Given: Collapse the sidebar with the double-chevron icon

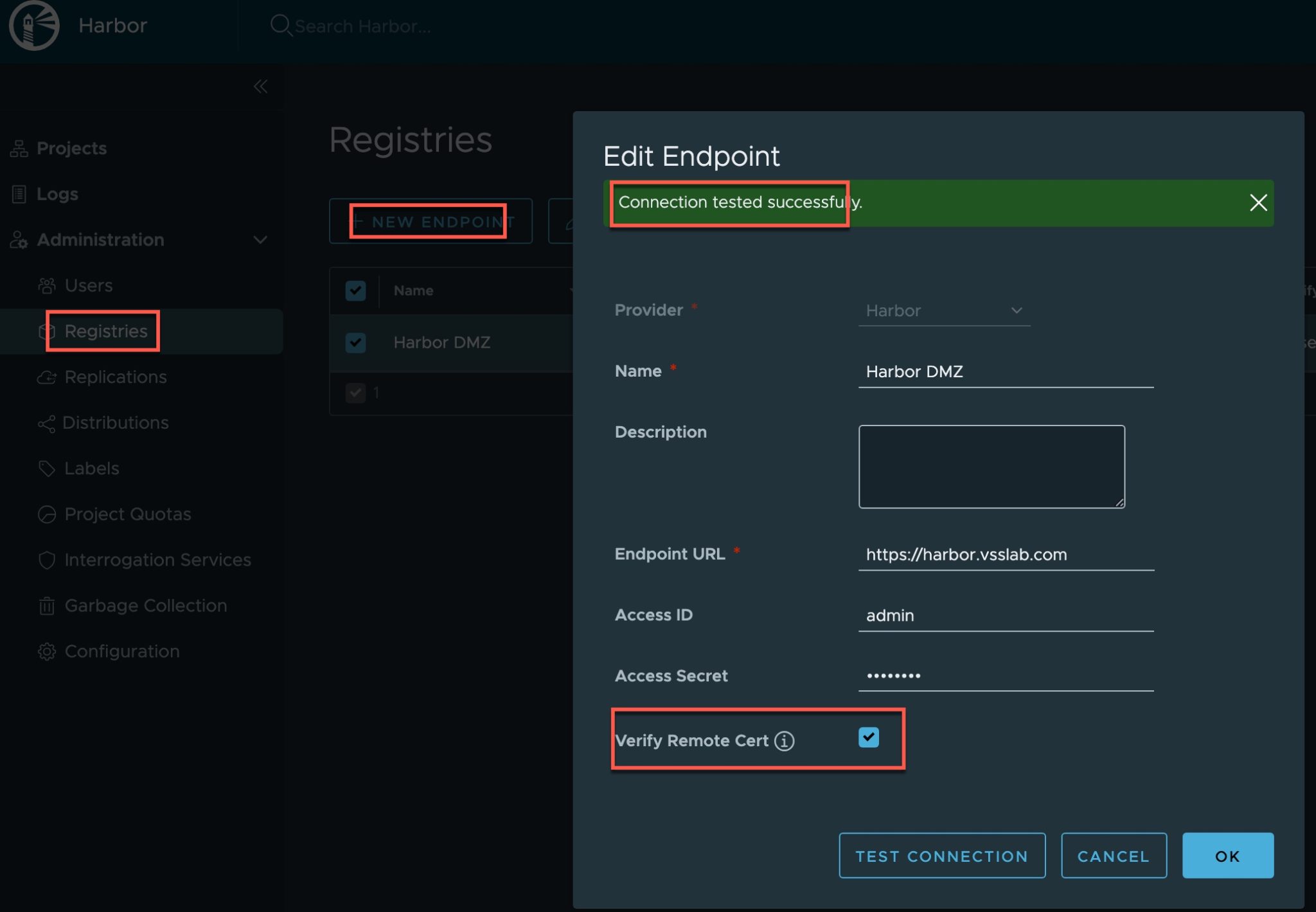Looking at the screenshot, I should tap(260, 86).
